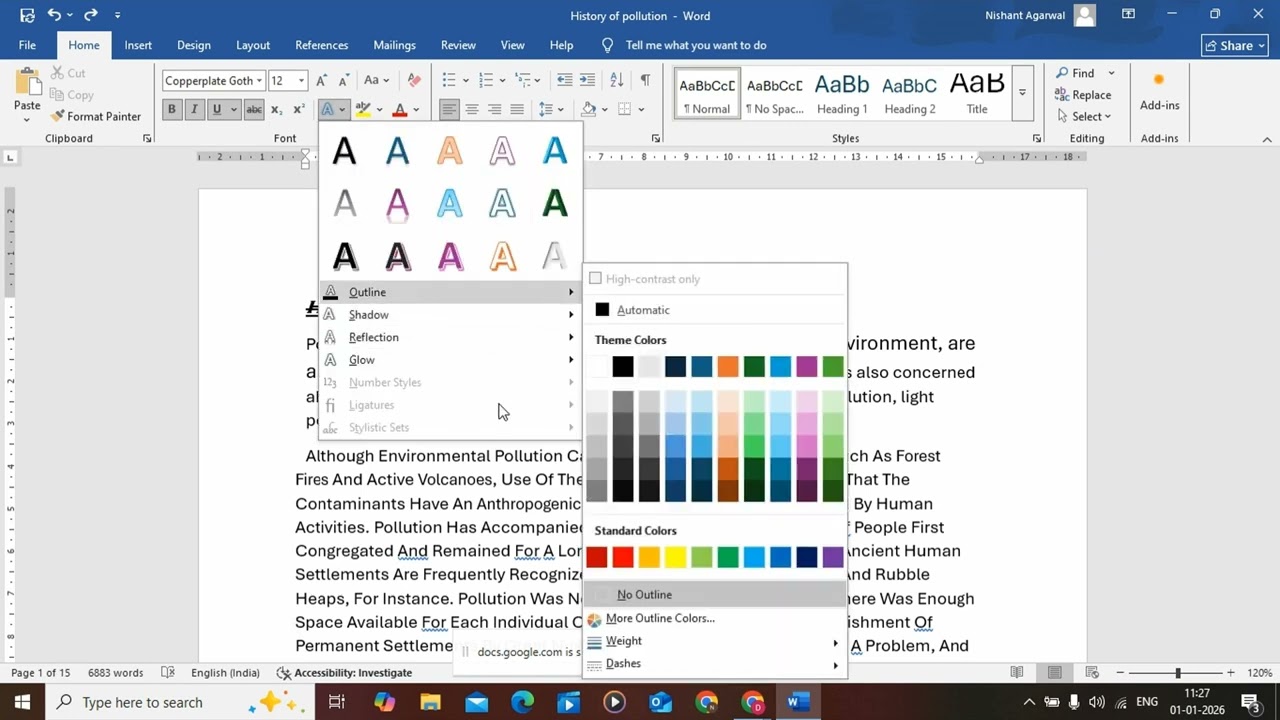Open the Insert ribbon tab
This screenshot has width=1280, height=720.
(138, 45)
